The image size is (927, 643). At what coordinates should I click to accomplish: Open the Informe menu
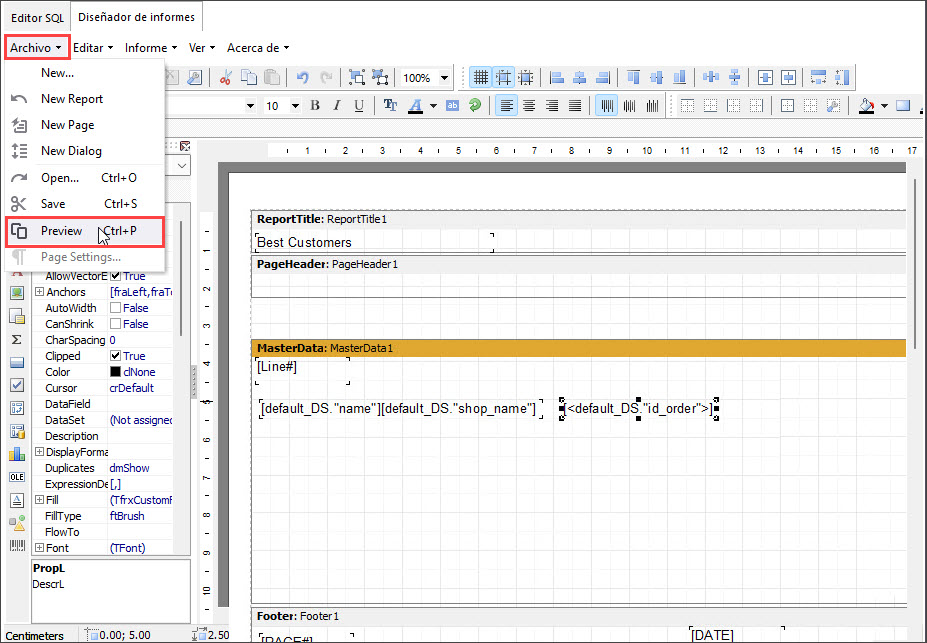(151, 48)
